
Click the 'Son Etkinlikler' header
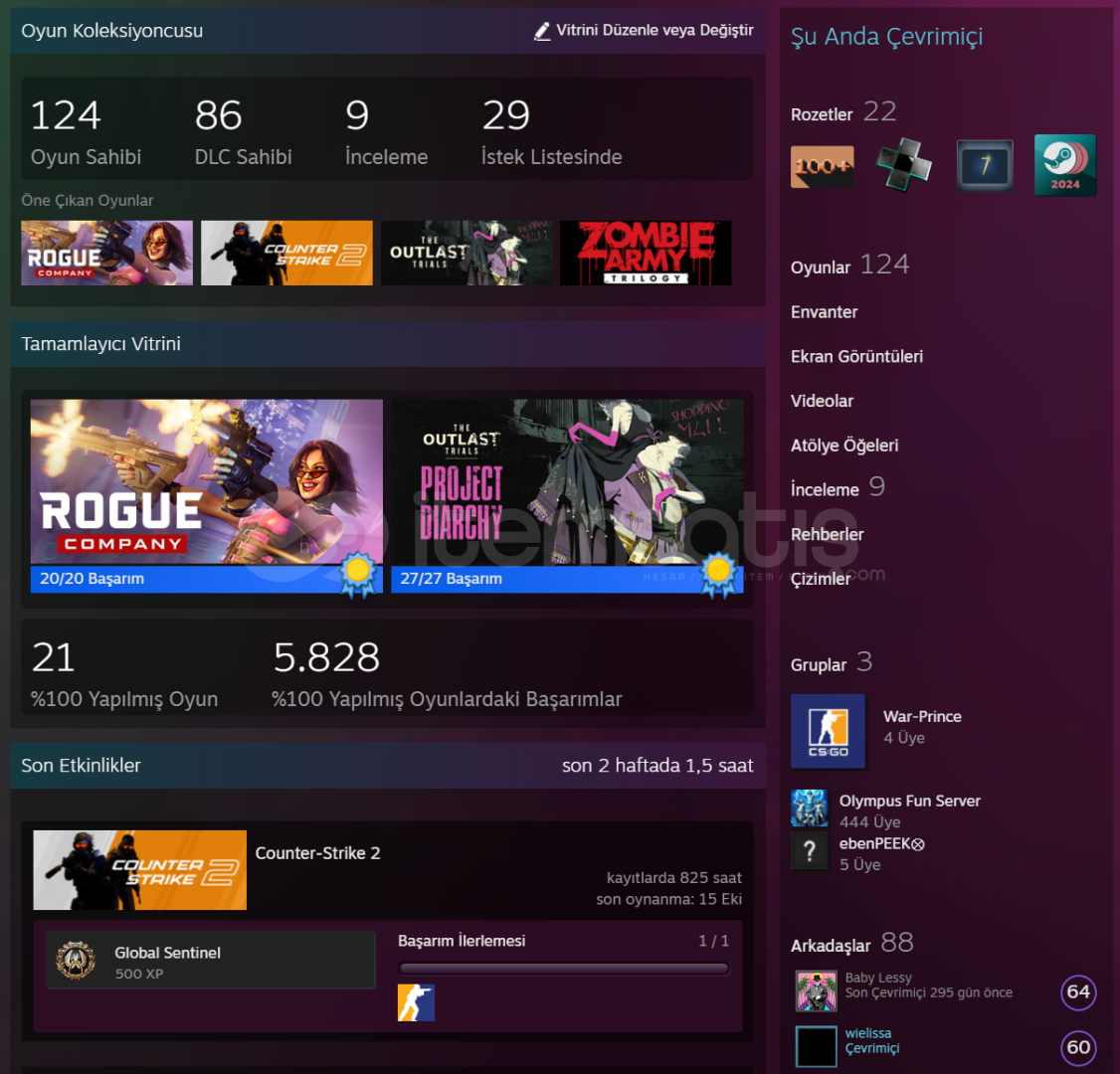point(81,766)
